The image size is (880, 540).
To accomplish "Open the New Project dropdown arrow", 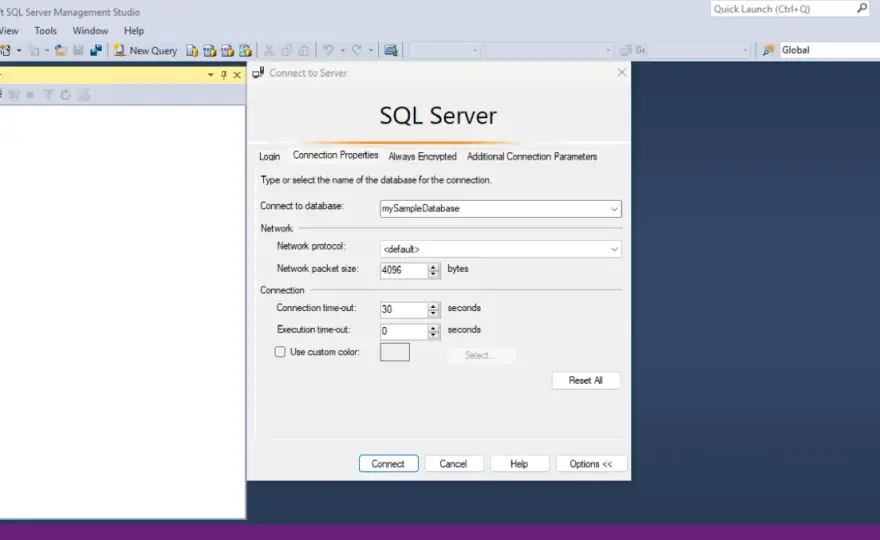I will [x=19, y=51].
